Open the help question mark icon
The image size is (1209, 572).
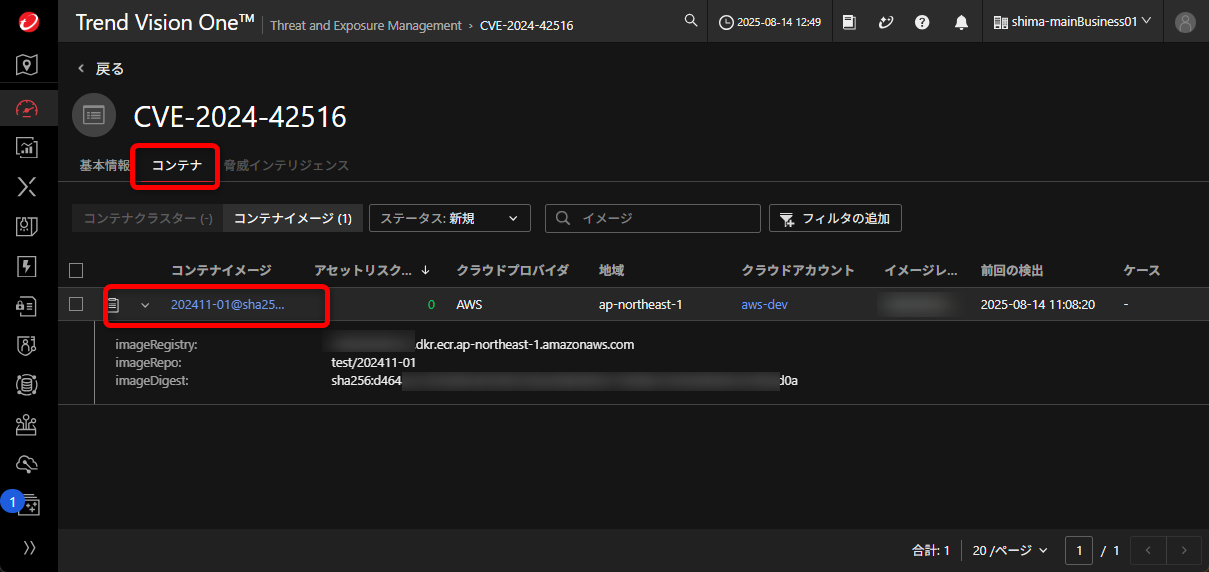[922, 22]
